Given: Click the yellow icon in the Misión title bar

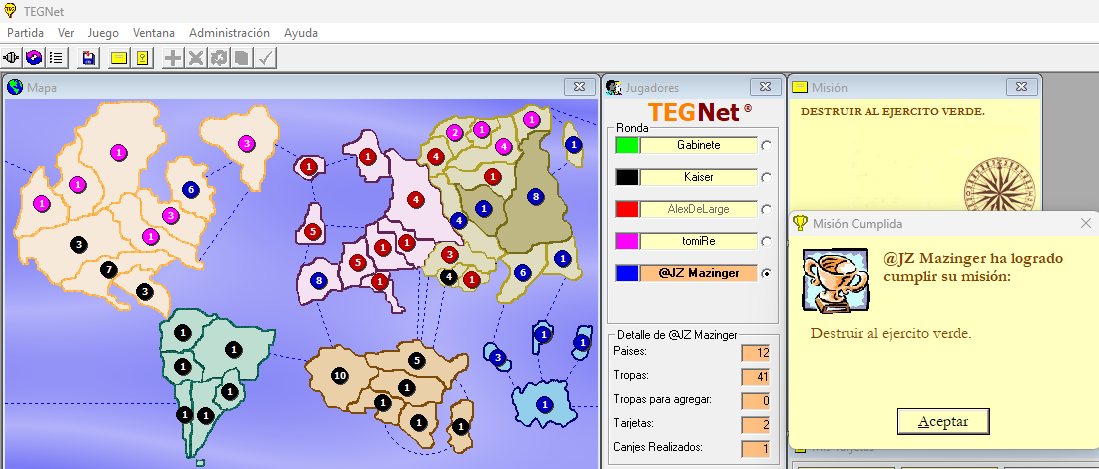Looking at the screenshot, I should point(800,87).
